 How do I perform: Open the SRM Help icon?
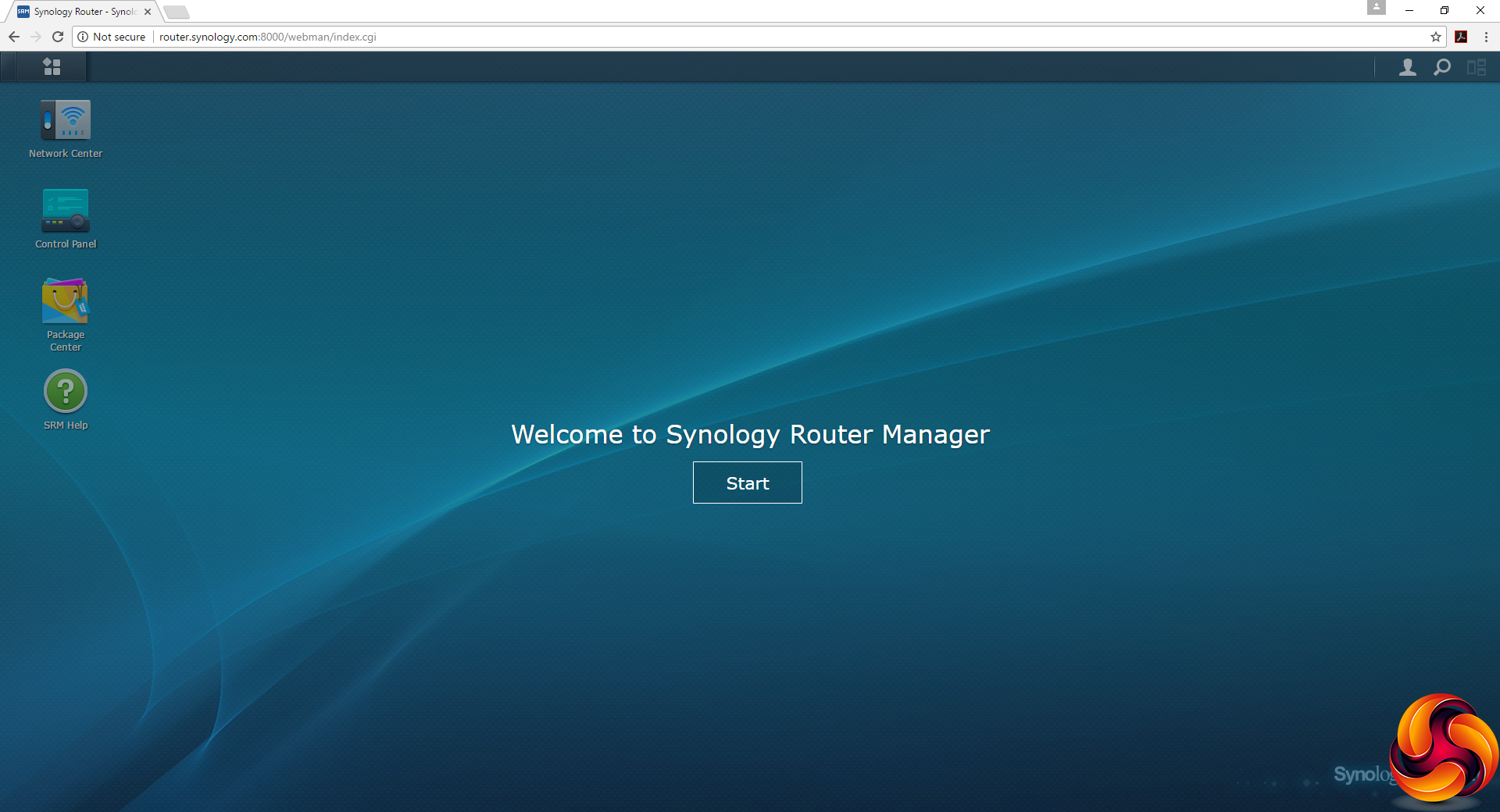(66, 400)
